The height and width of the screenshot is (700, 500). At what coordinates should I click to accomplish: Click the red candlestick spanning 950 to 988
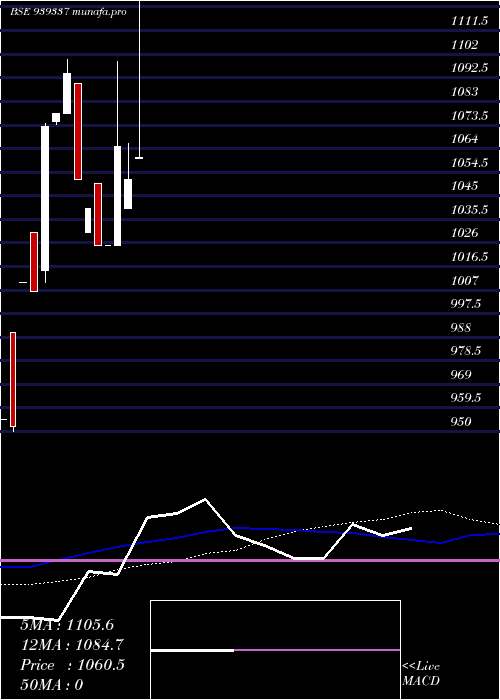pos(13,379)
